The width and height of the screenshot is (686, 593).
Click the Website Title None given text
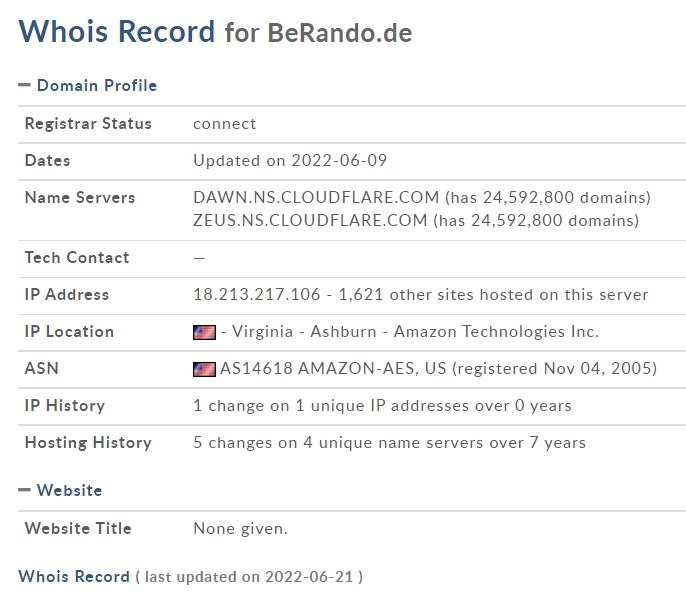coord(240,529)
